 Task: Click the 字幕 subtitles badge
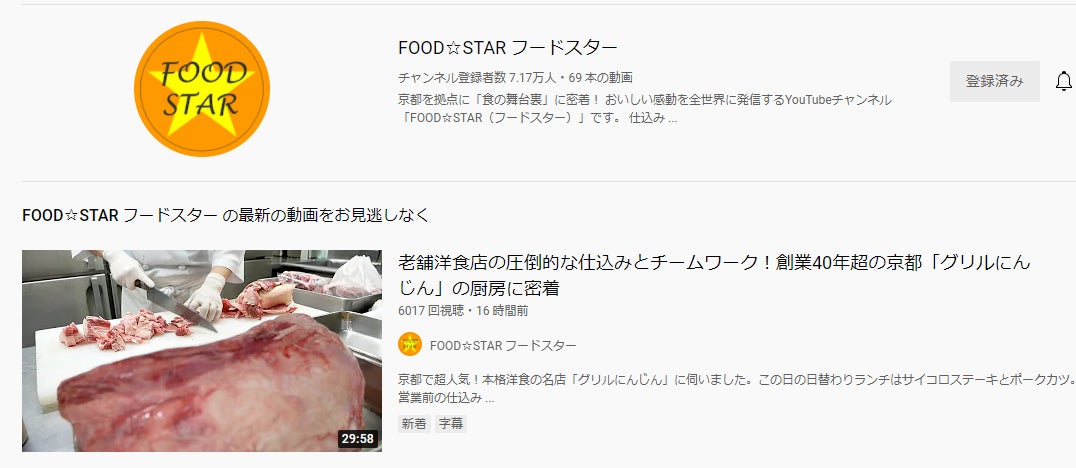451,424
